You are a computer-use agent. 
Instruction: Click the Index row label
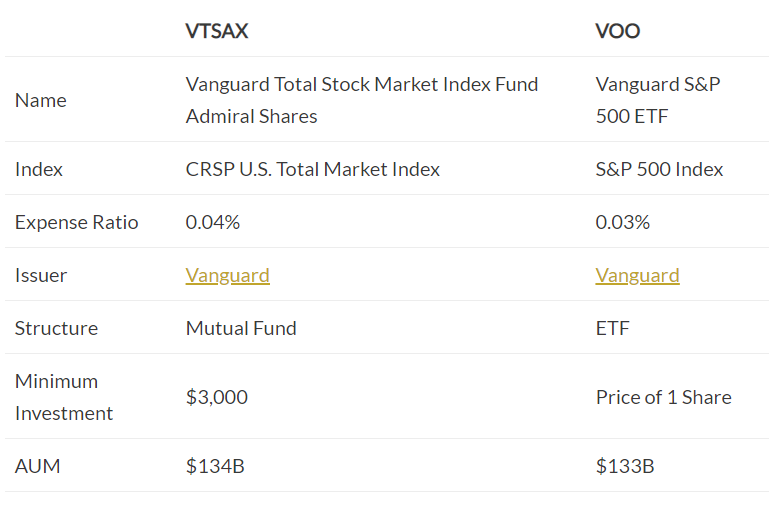pos(39,169)
